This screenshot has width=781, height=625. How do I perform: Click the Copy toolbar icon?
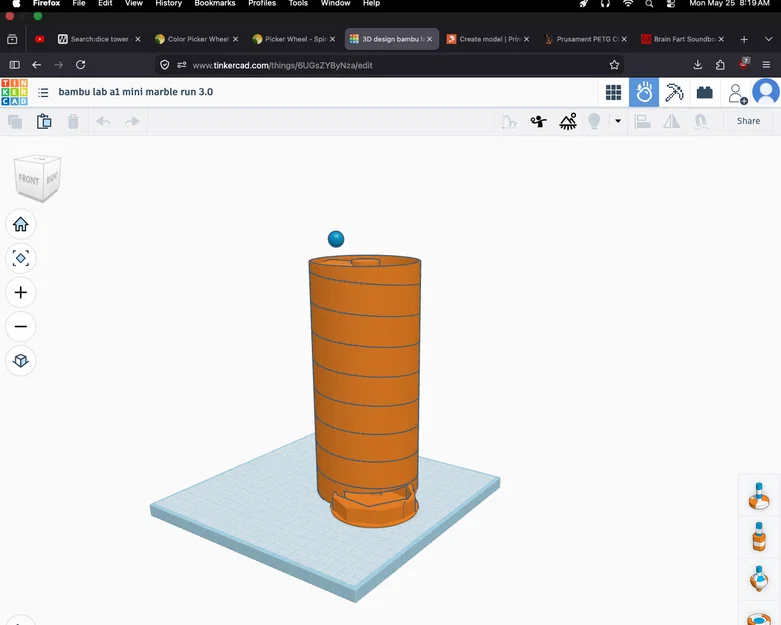tap(15, 122)
